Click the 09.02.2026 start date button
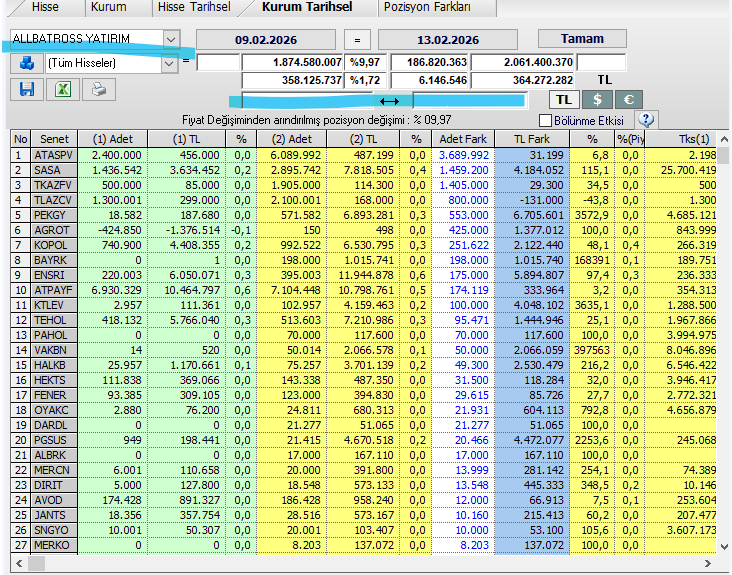Screen dimensions: 732x575 pyautogui.click(x=266, y=40)
